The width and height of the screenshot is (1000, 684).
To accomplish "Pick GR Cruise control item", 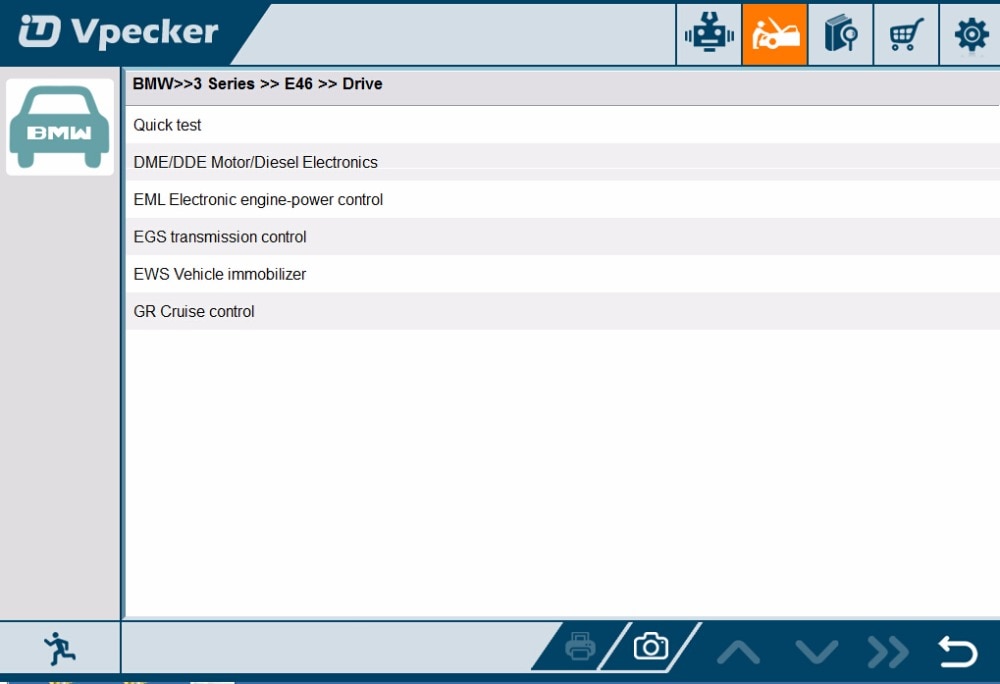I will click(194, 312).
